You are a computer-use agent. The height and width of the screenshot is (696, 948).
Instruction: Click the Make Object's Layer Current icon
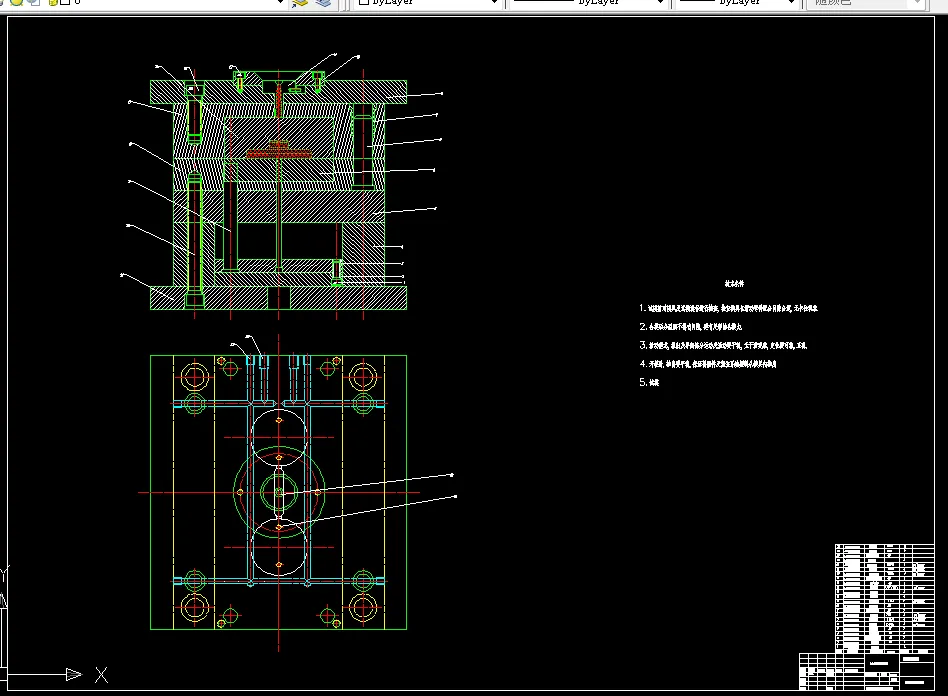[x=299, y=2]
